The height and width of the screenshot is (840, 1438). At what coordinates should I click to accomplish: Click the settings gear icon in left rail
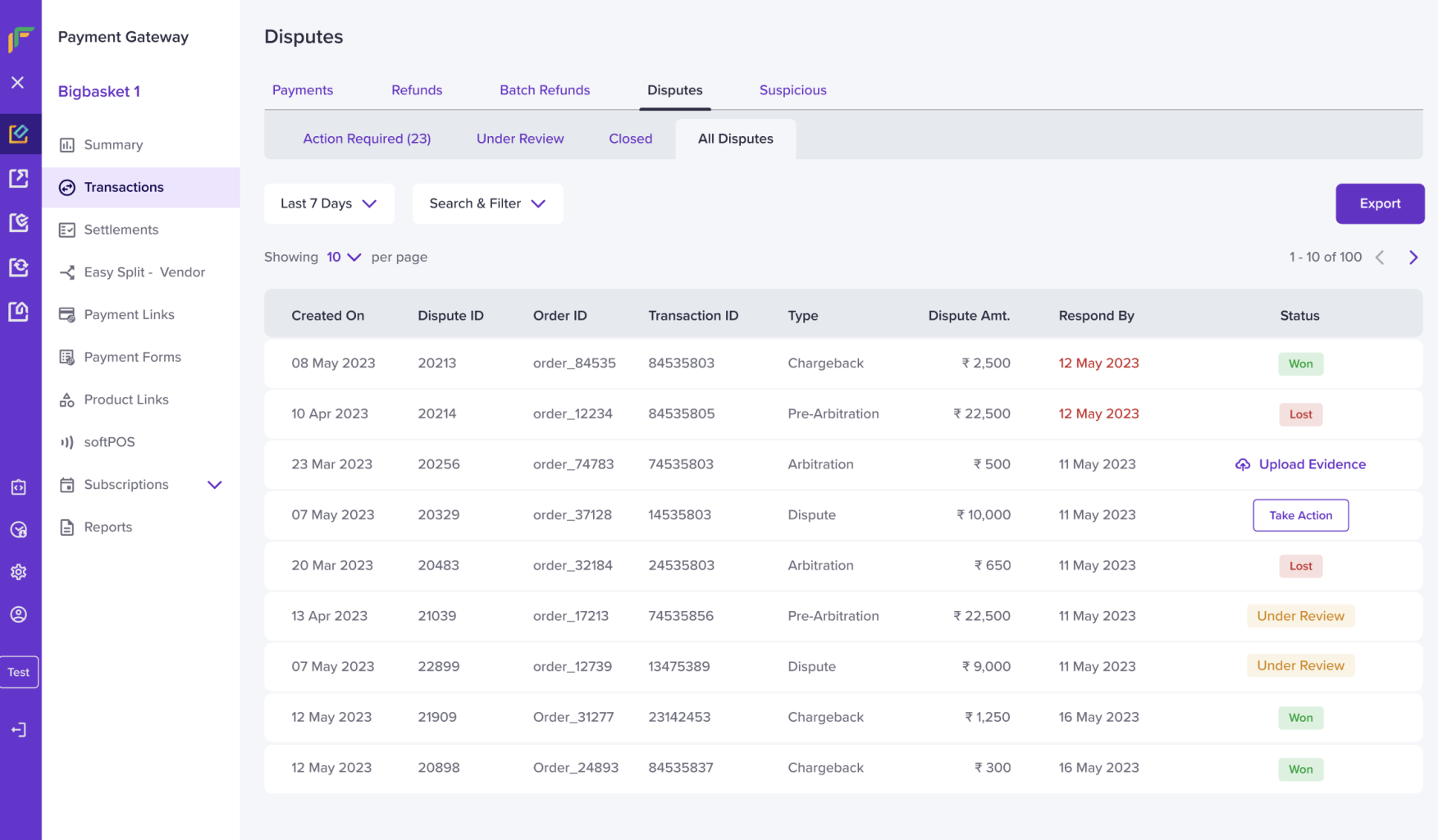(x=19, y=572)
